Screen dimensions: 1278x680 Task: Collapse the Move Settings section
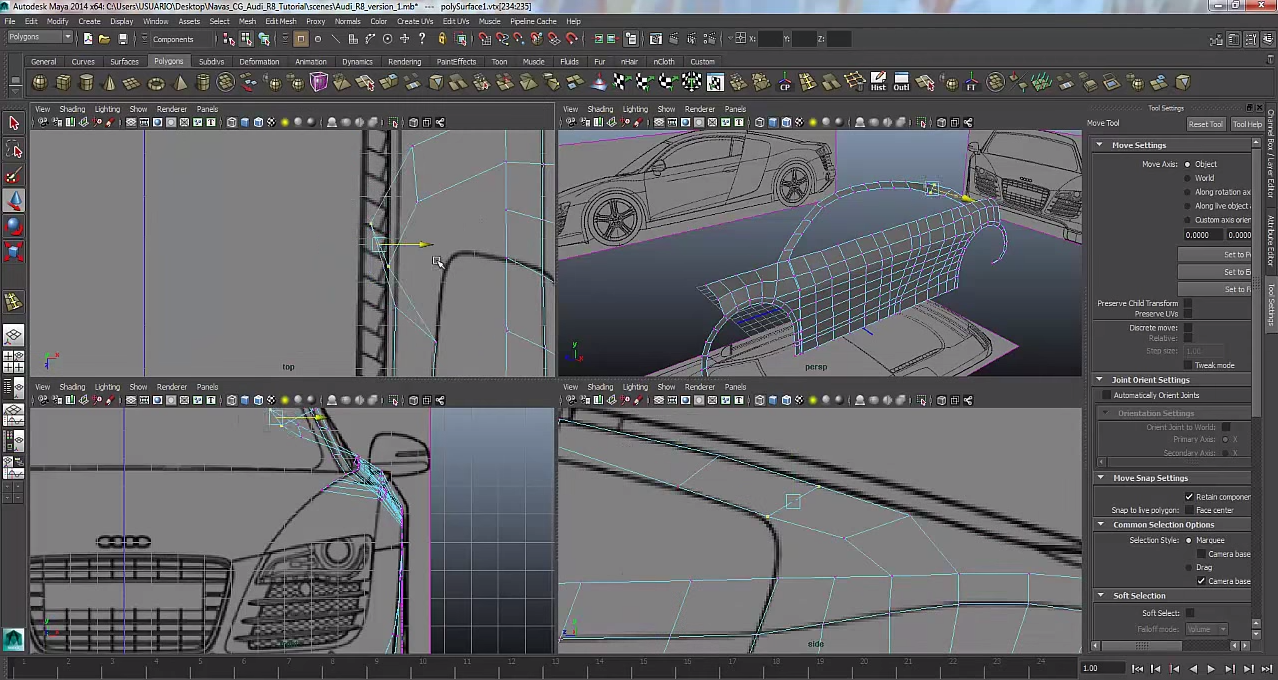pyautogui.click(x=1100, y=145)
